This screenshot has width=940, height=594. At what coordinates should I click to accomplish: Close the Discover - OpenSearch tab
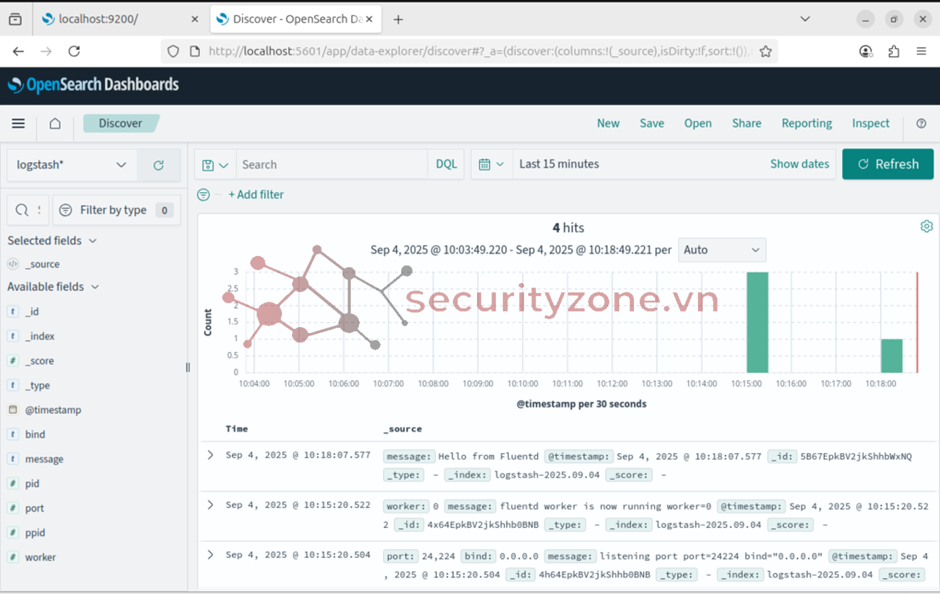(369, 19)
